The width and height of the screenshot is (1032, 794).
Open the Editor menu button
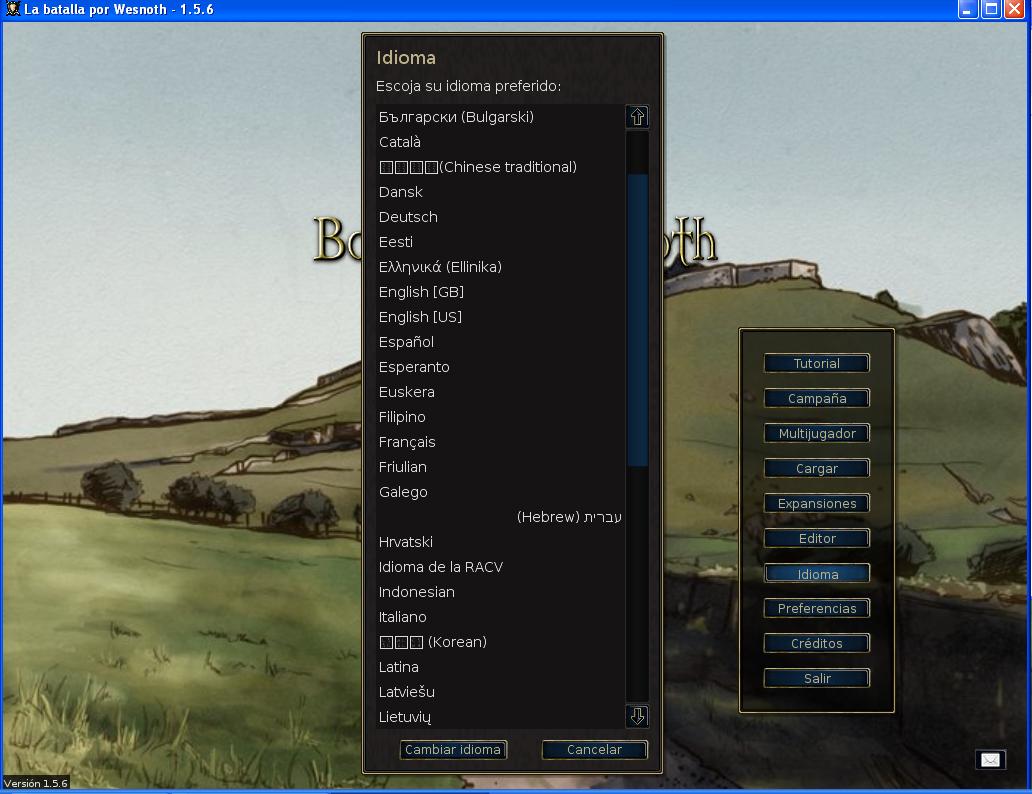[817, 539]
